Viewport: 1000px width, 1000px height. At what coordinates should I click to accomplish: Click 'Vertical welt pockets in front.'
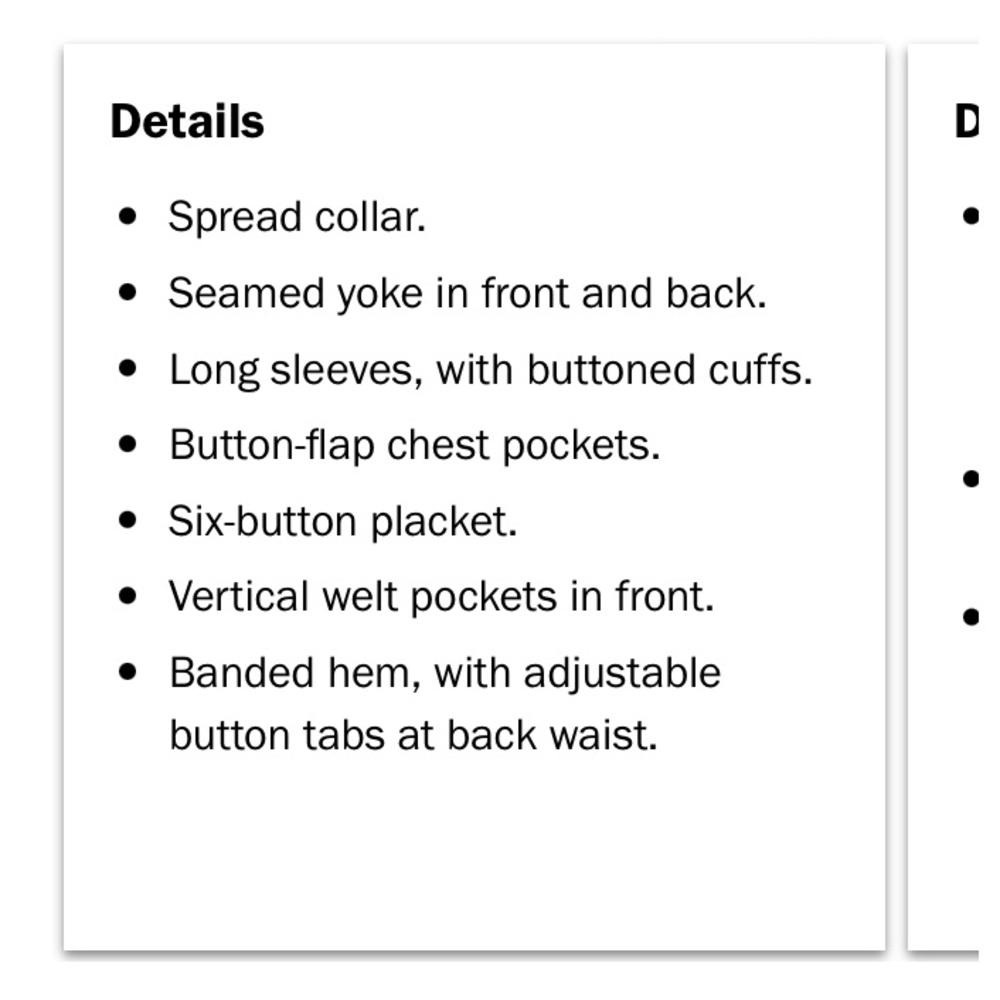tap(441, 597)
